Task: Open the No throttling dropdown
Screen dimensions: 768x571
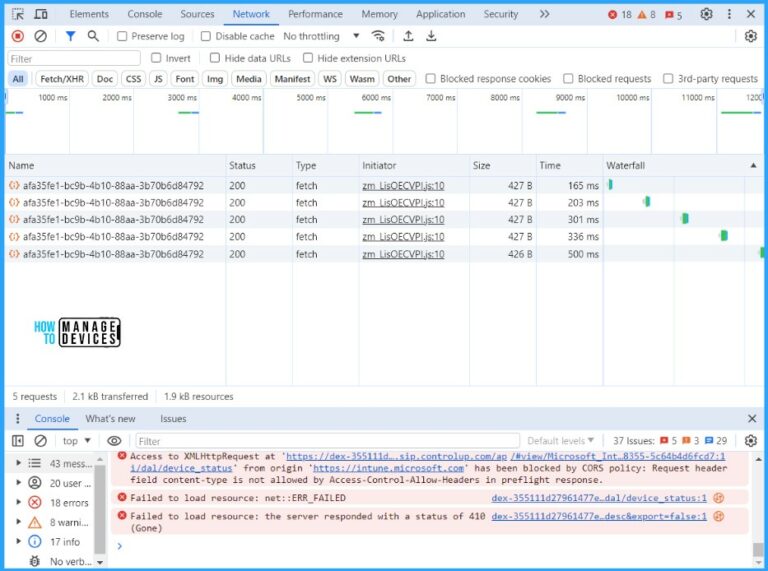Action: [x=321, y=36]
